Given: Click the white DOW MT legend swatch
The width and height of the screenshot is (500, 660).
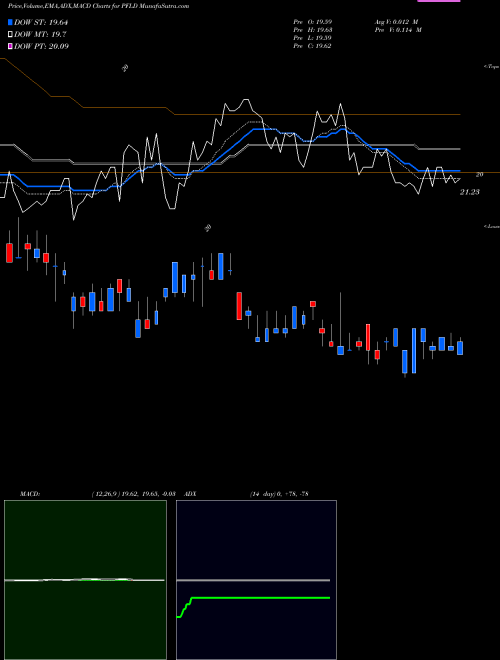Looking at the screenshot, I should coord(10,35).
